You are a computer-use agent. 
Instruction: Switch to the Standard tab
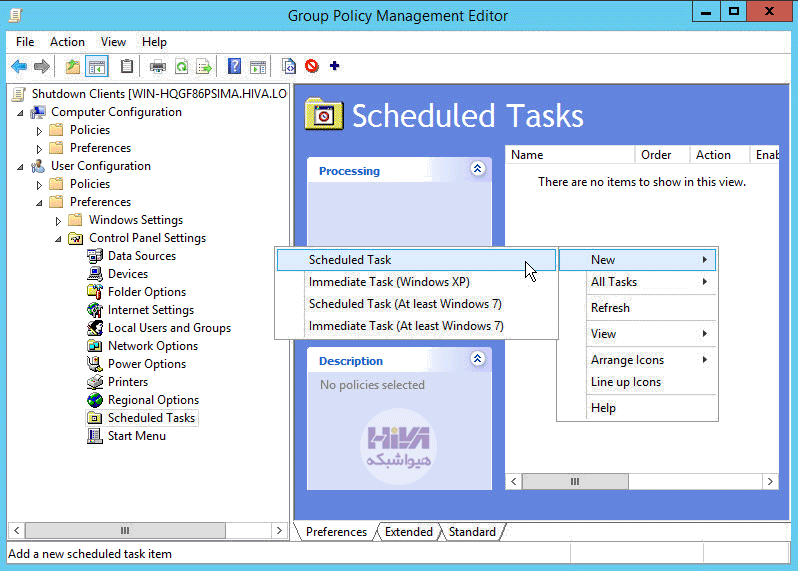[x=472, y=532]
